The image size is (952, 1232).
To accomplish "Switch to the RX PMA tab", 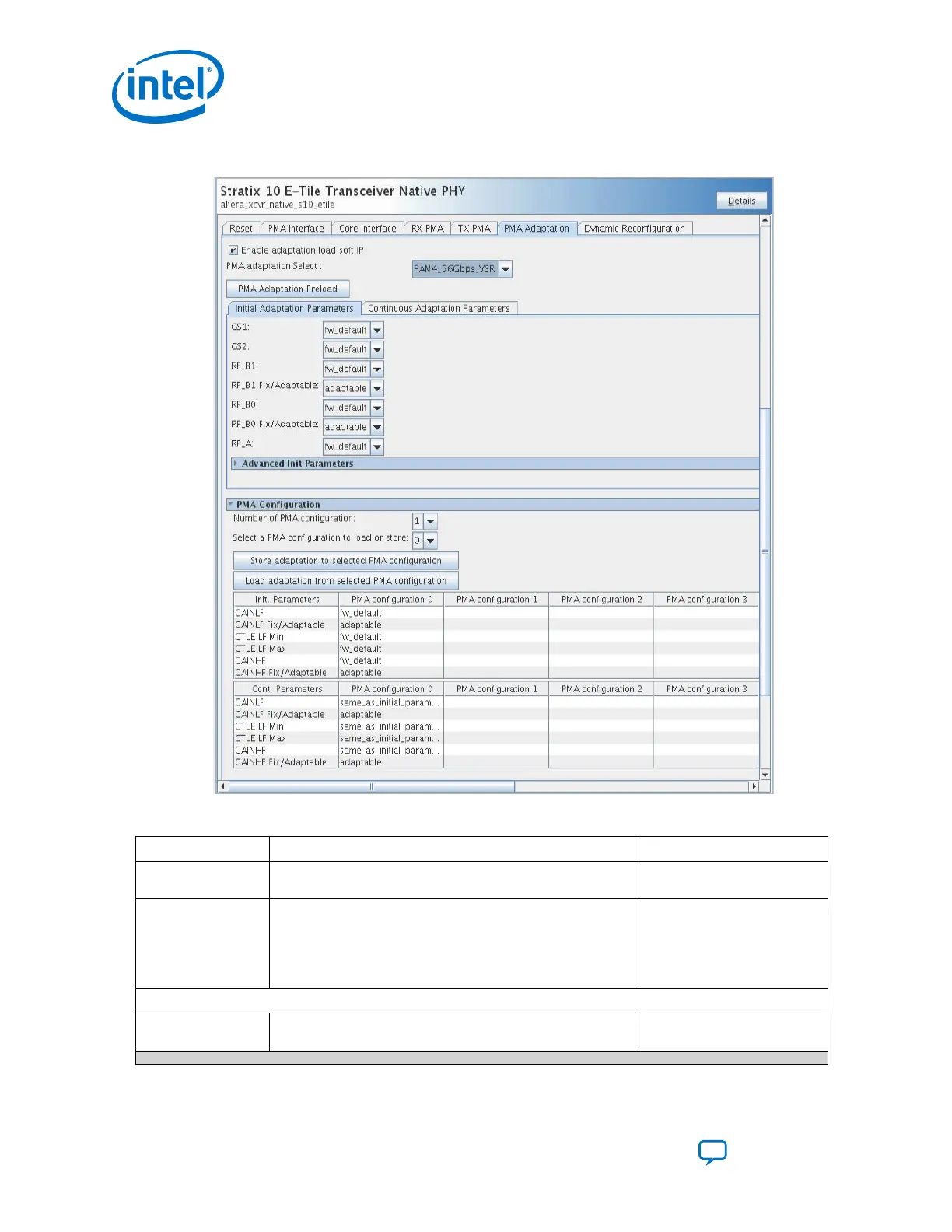I will 427,229.
